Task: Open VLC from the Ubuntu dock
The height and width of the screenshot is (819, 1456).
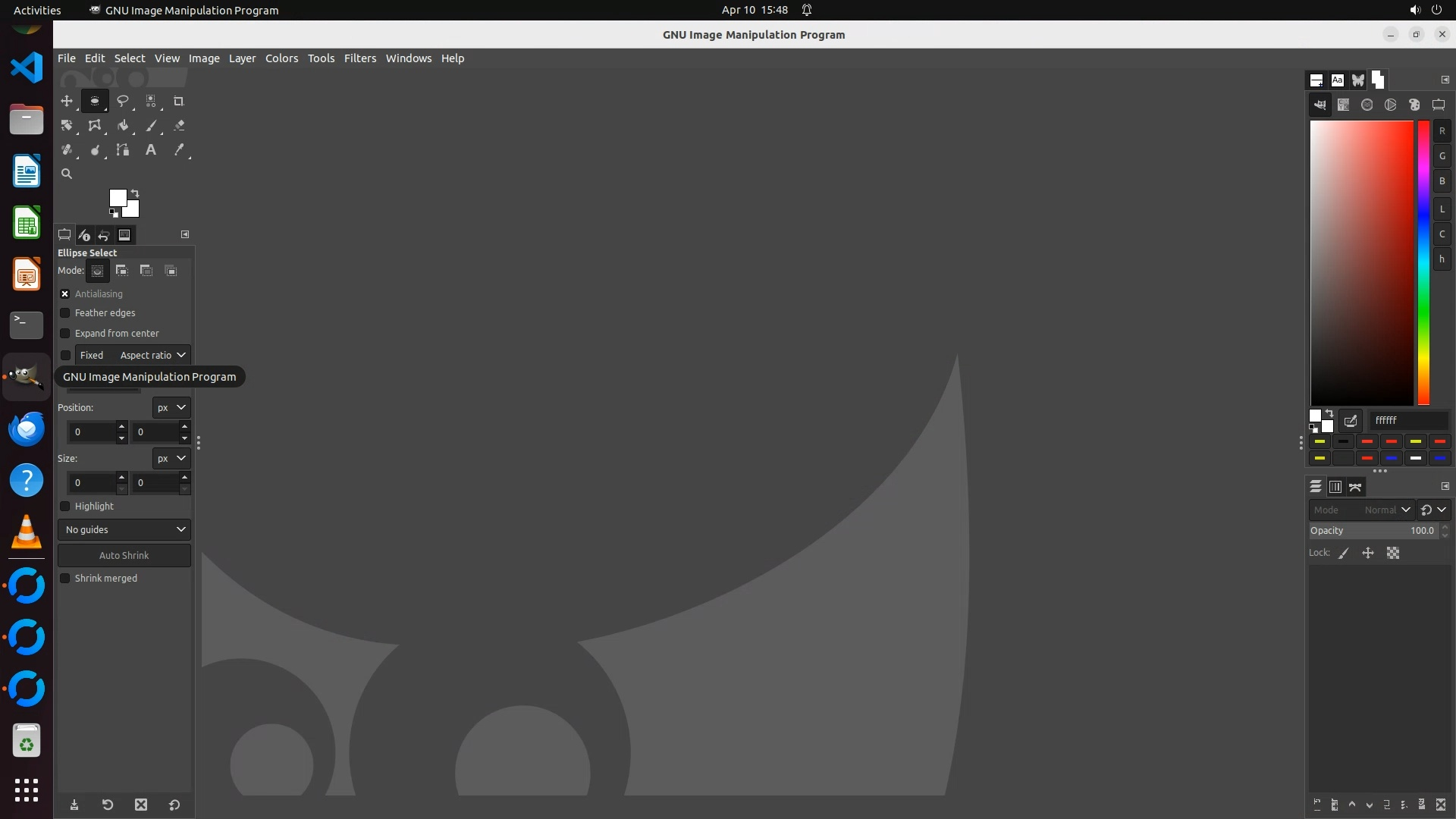Action: pyautogui.click(x=27, y=532)
